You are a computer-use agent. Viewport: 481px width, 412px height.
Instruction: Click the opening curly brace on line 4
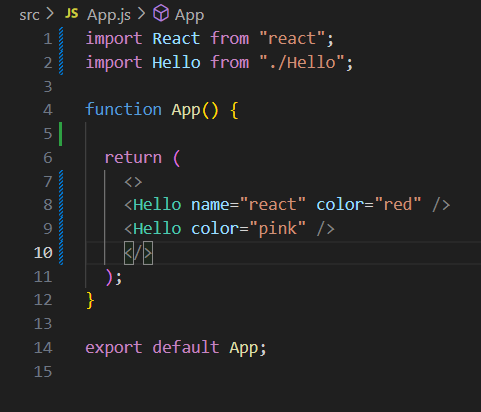pos(234,110)
